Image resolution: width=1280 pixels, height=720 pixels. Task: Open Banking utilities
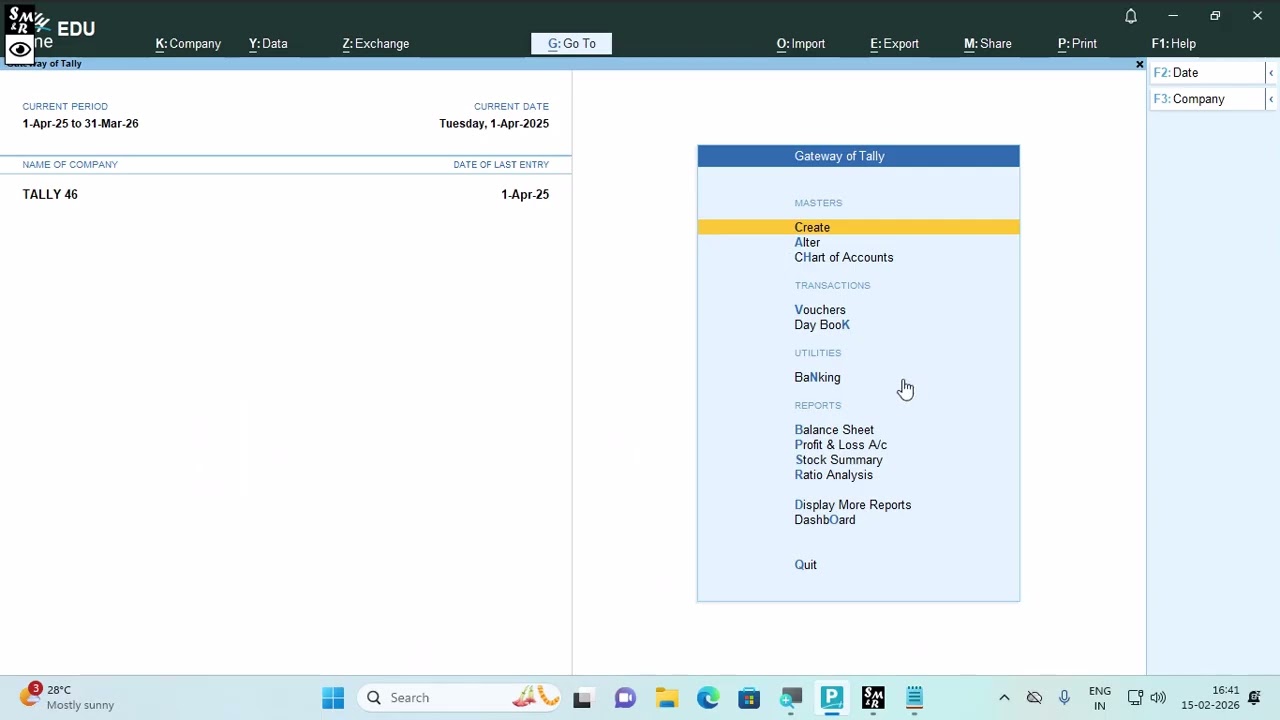pyautogui.click(x=817, y=377)
